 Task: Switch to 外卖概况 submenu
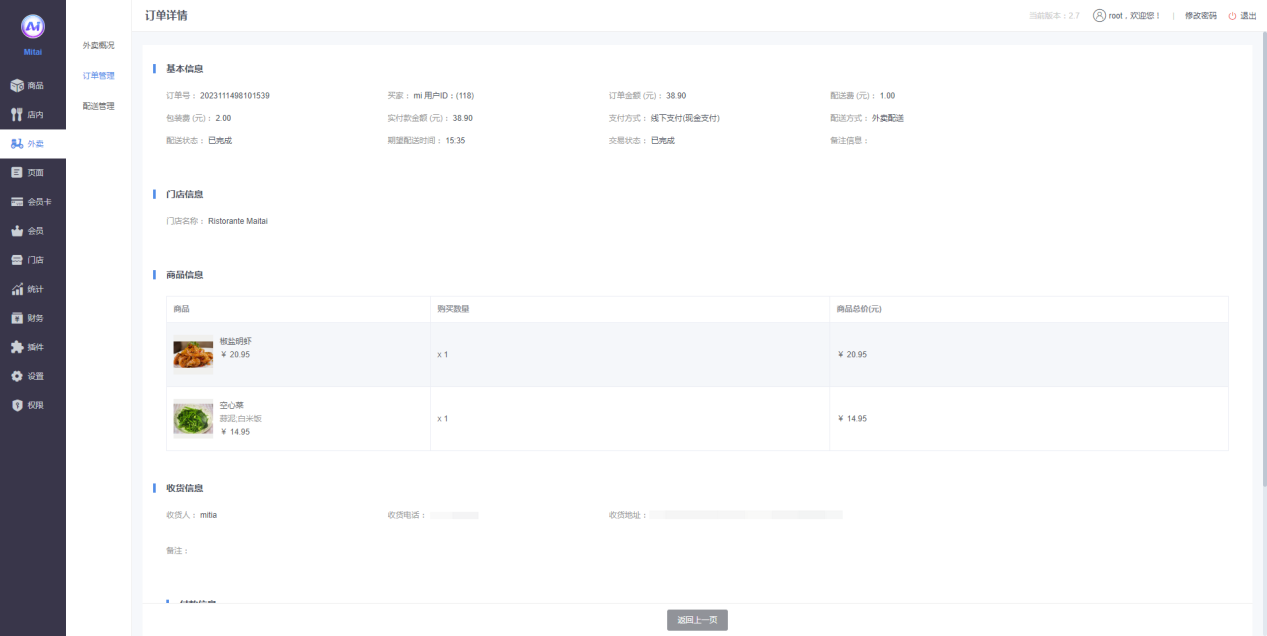click(x=98, y=45)
